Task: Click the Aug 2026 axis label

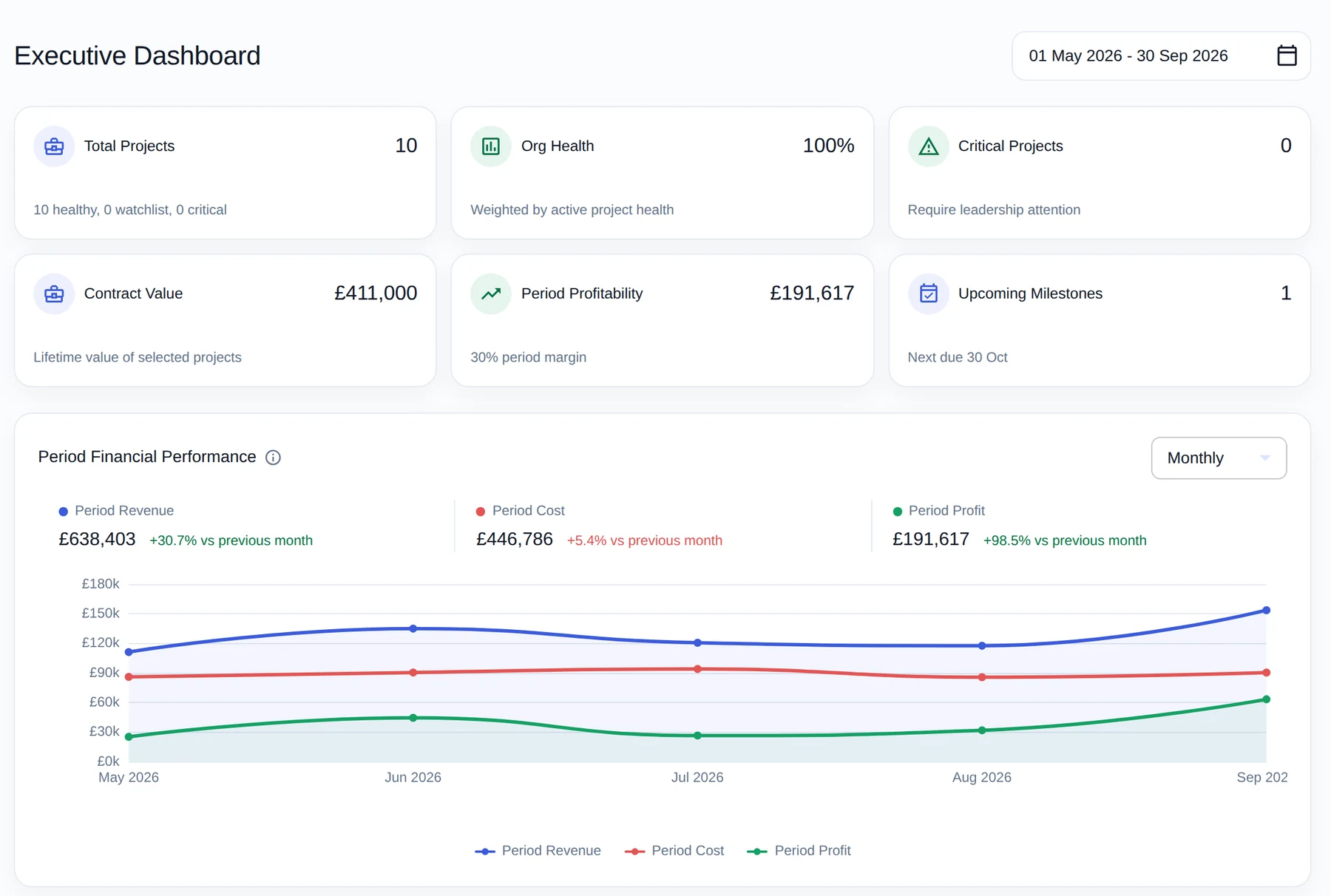Action: pyautogui.click(x=982, y=778)
